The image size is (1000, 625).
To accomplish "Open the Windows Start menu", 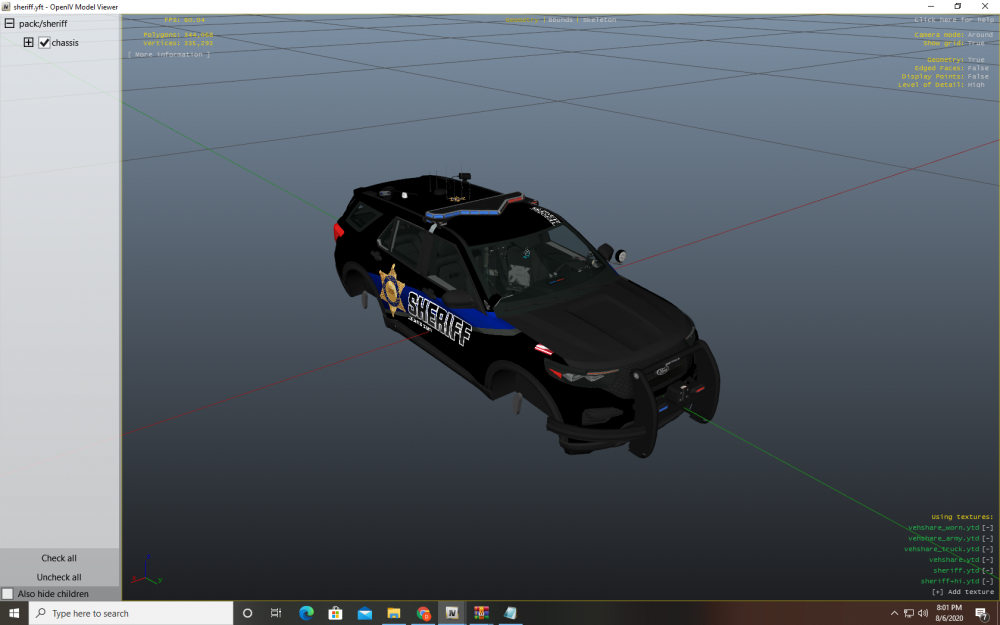I will (x=14, y=614).
